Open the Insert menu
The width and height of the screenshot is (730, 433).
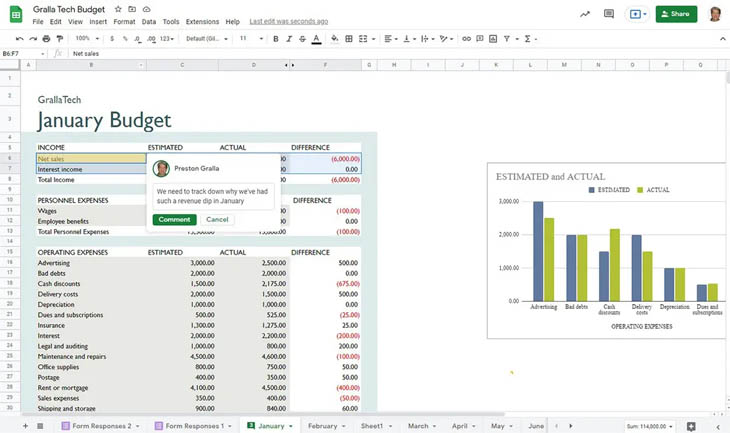tap(98, 21)
